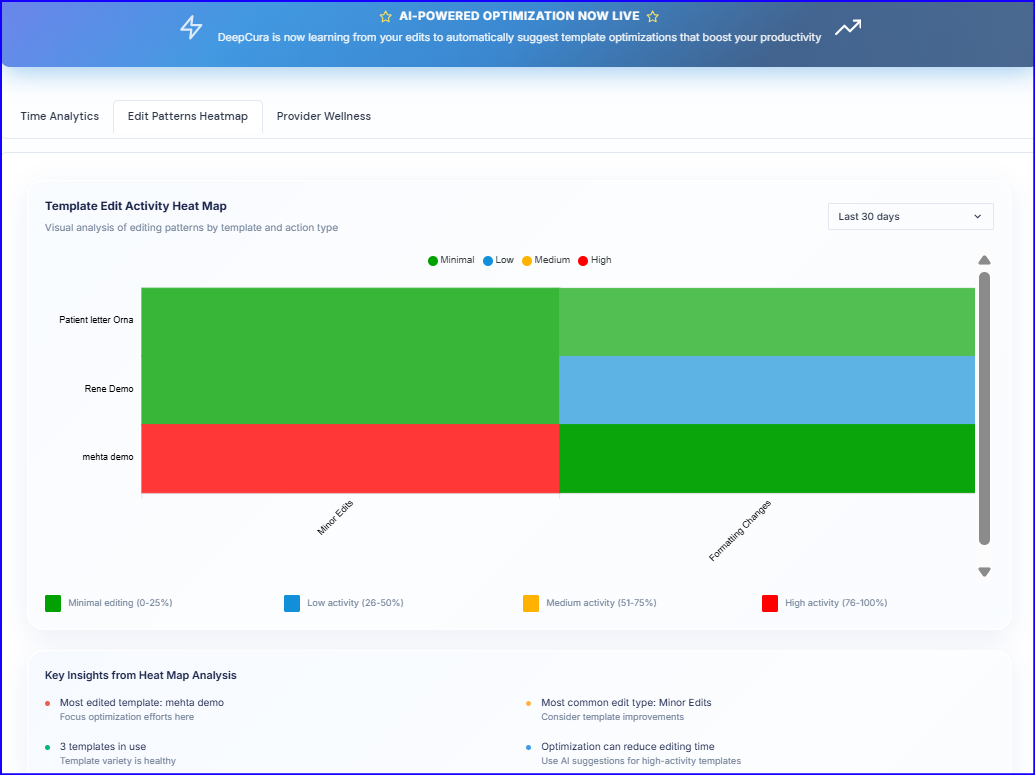Click the mehta demo axis label
The height and width of the screenshot is (775, 1035).
[x=108, y=457]
